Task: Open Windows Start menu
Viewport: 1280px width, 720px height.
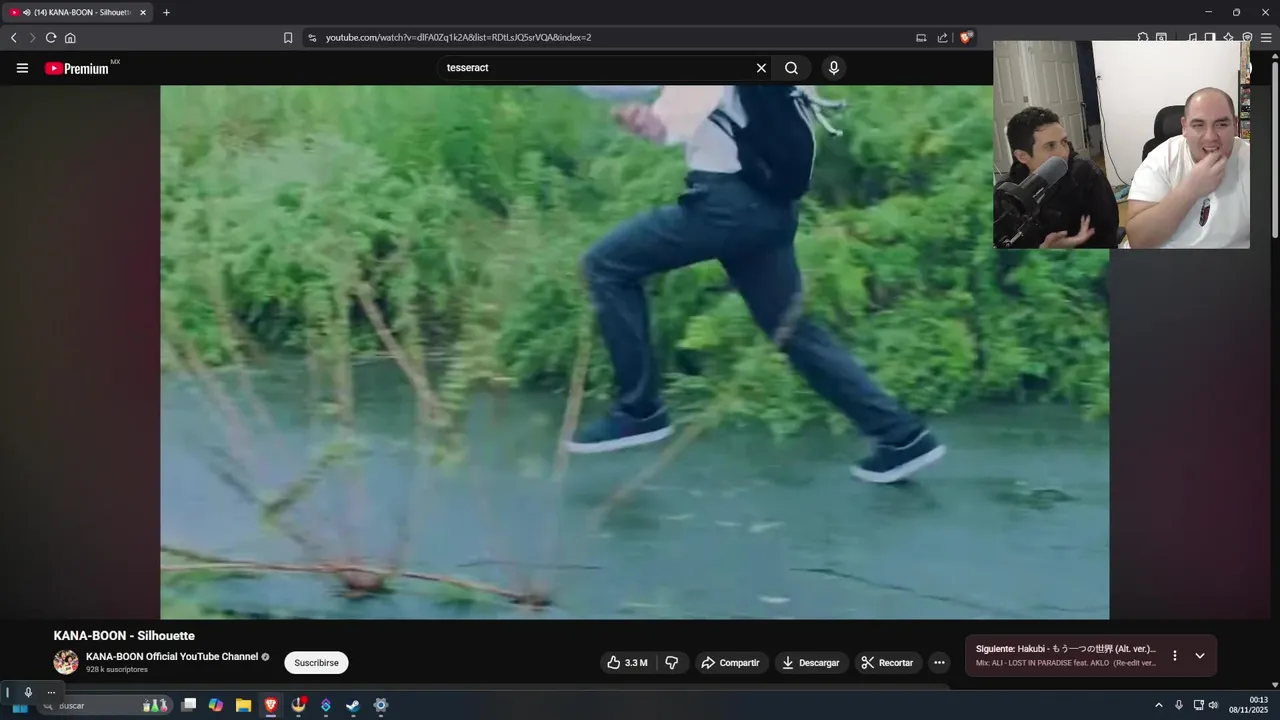Action: [19, 705]
